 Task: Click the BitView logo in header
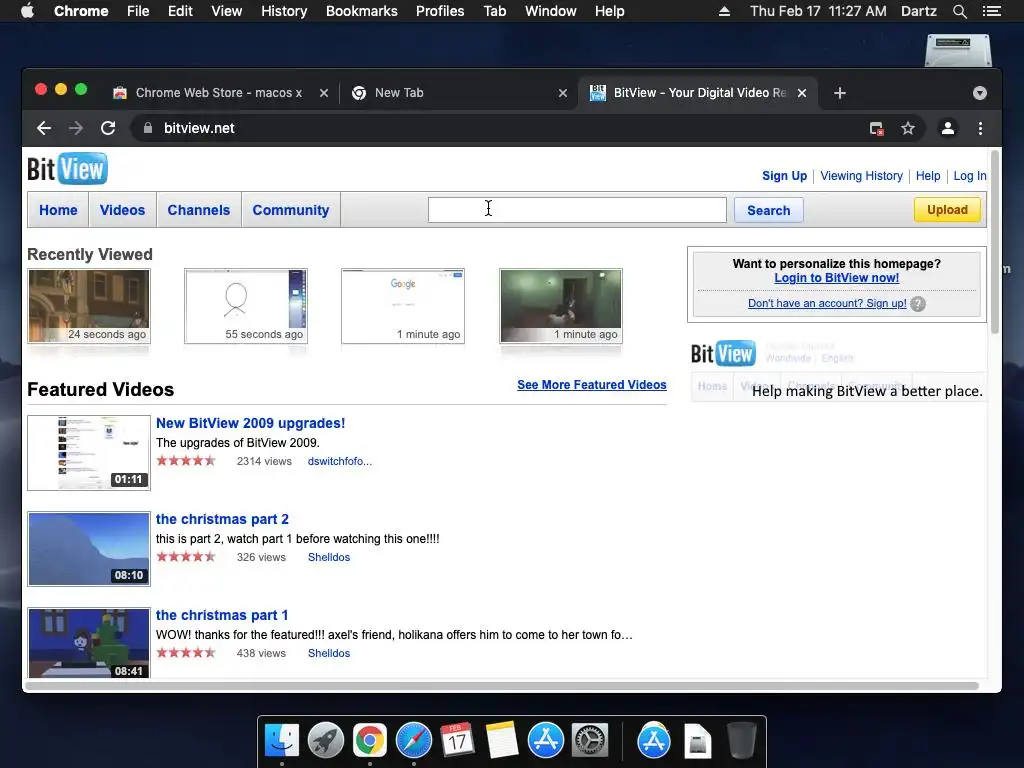pos(67,169)
